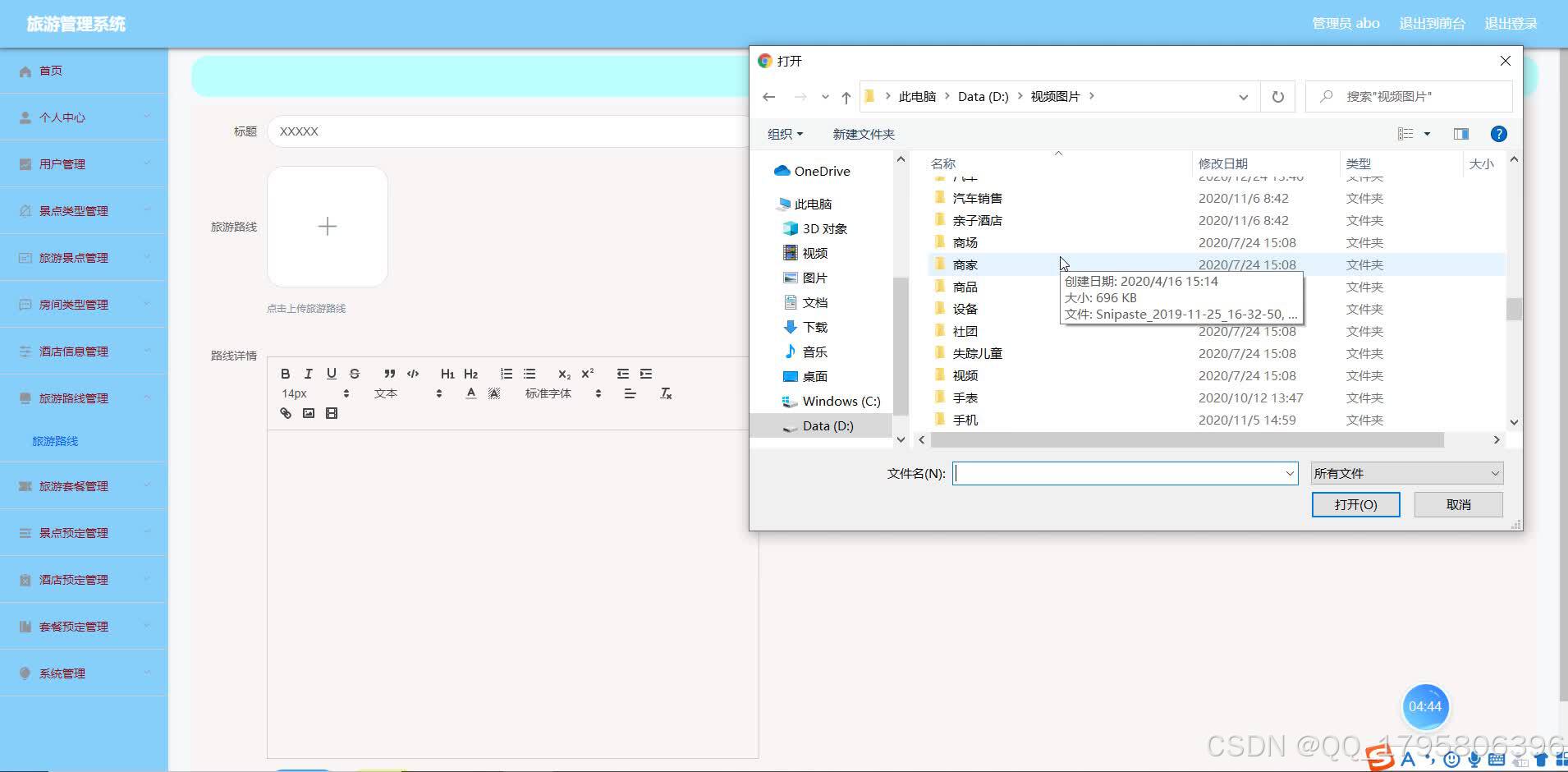Image resolution: width=1568 pixels, height=772 pixels.
Task: Expand 个人中心 sidebar menu
Action: (84, 117)
